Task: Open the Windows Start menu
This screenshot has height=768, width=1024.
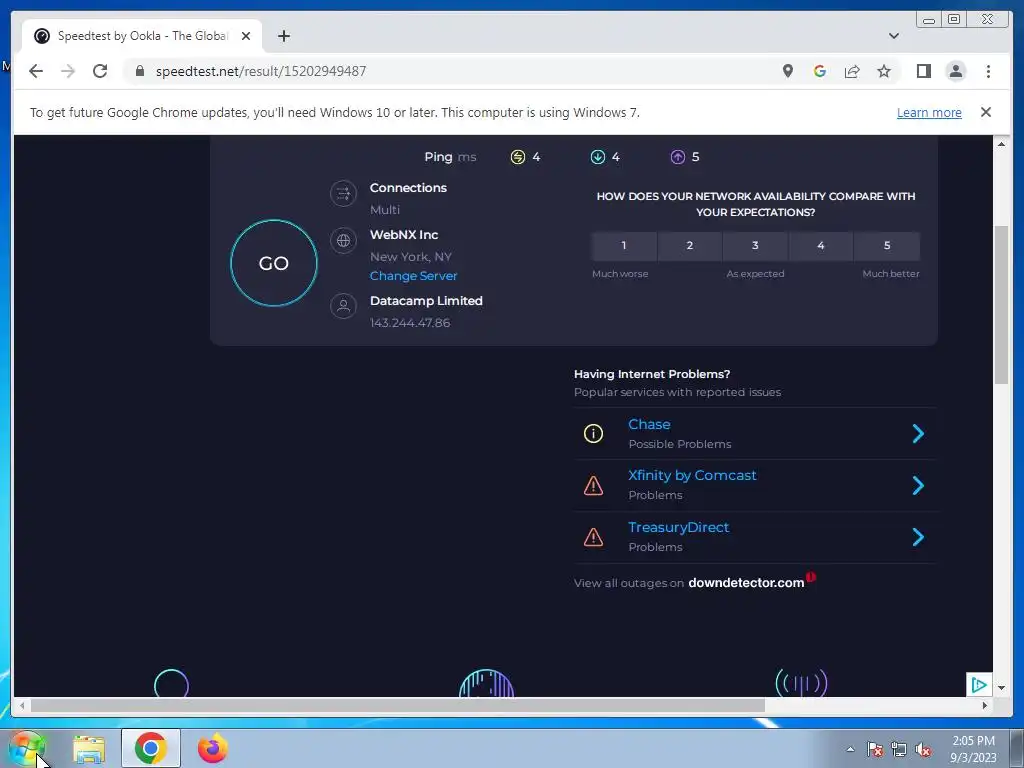Action: (x=27, y=749)
